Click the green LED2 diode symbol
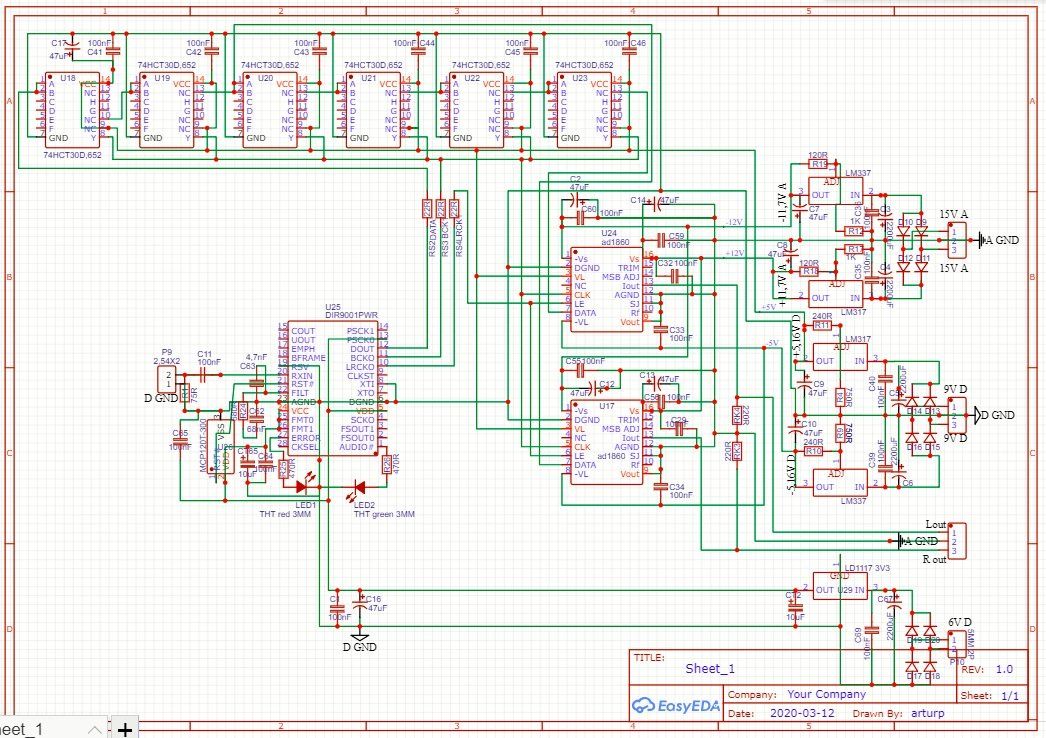The width and height of the screenshot is (1046, 738). coord(358,488)
